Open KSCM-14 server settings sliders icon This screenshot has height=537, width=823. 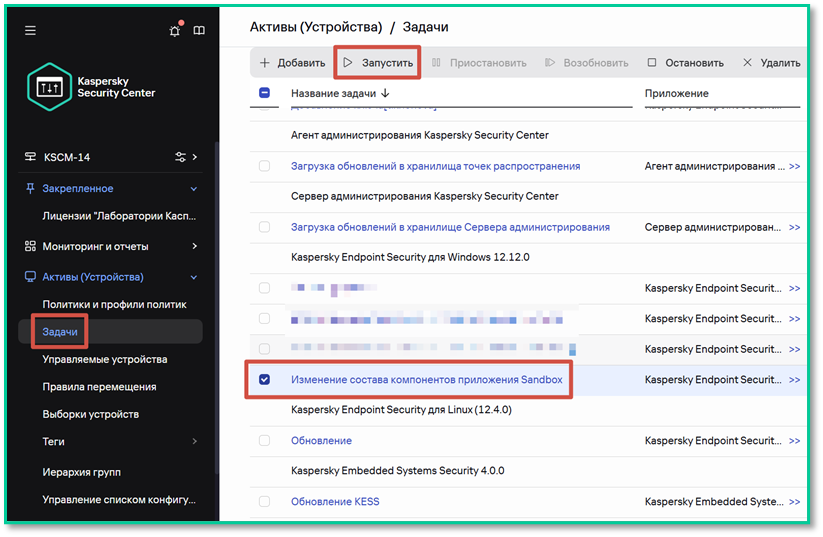(x=180, y=157)
